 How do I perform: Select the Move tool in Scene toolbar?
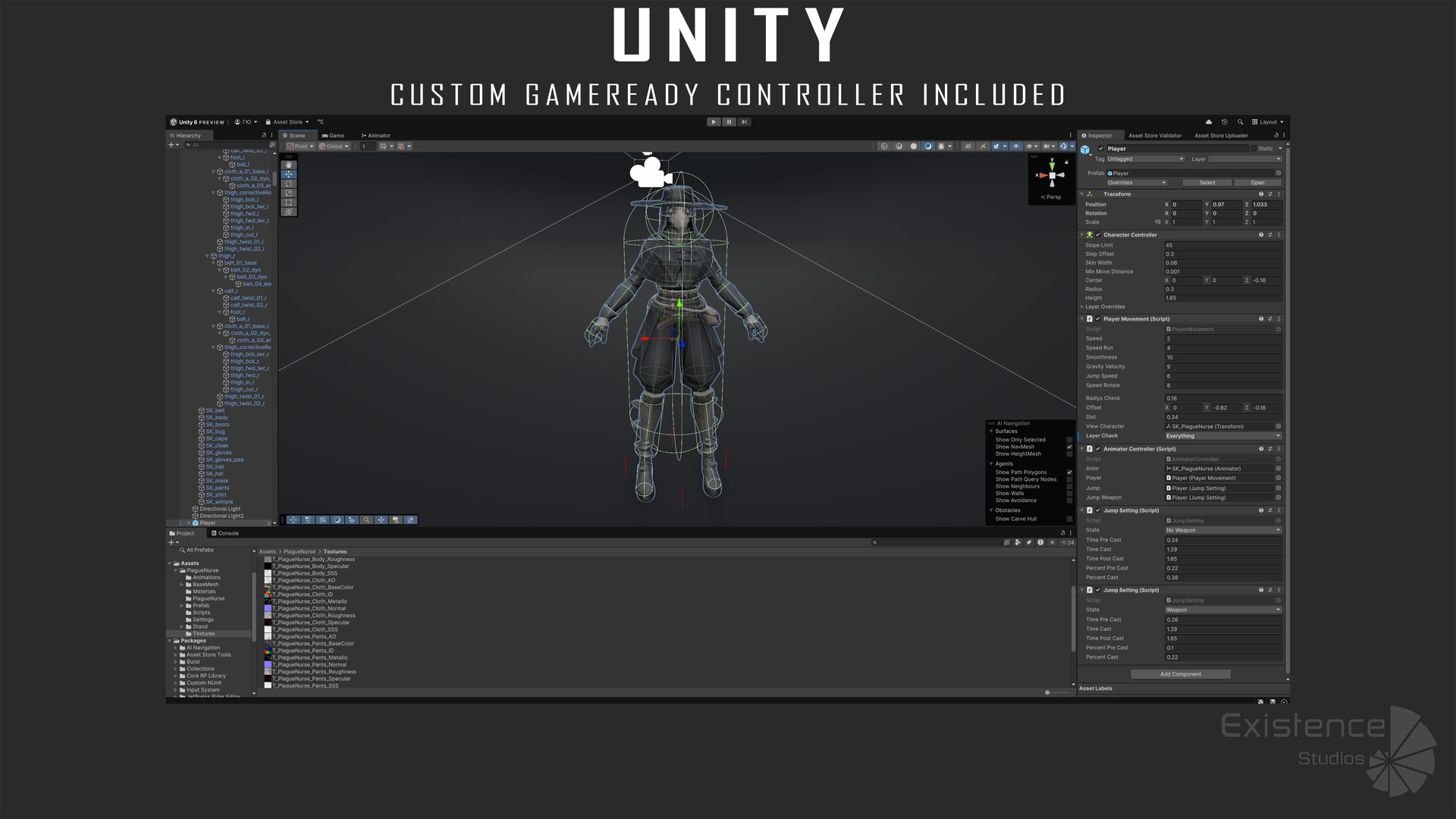click(289, 174)
